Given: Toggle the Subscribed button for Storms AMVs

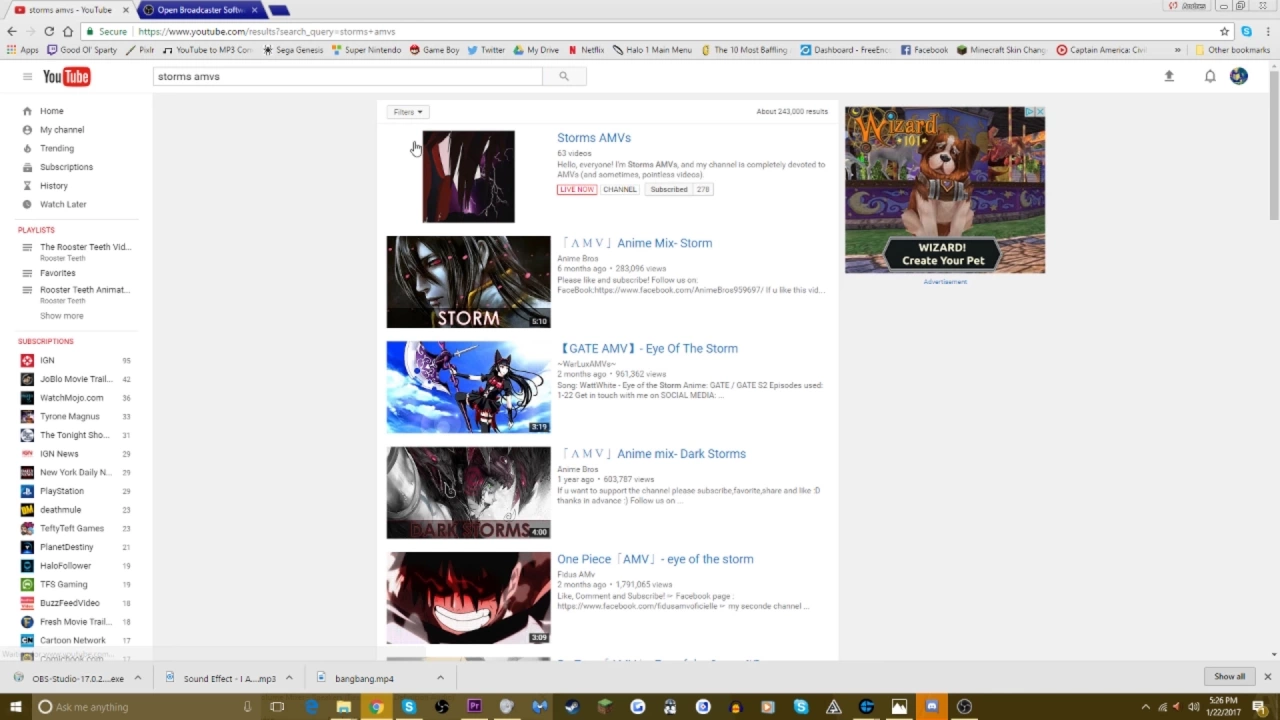Looking at the screenshot, I should (x=669, y=189).
